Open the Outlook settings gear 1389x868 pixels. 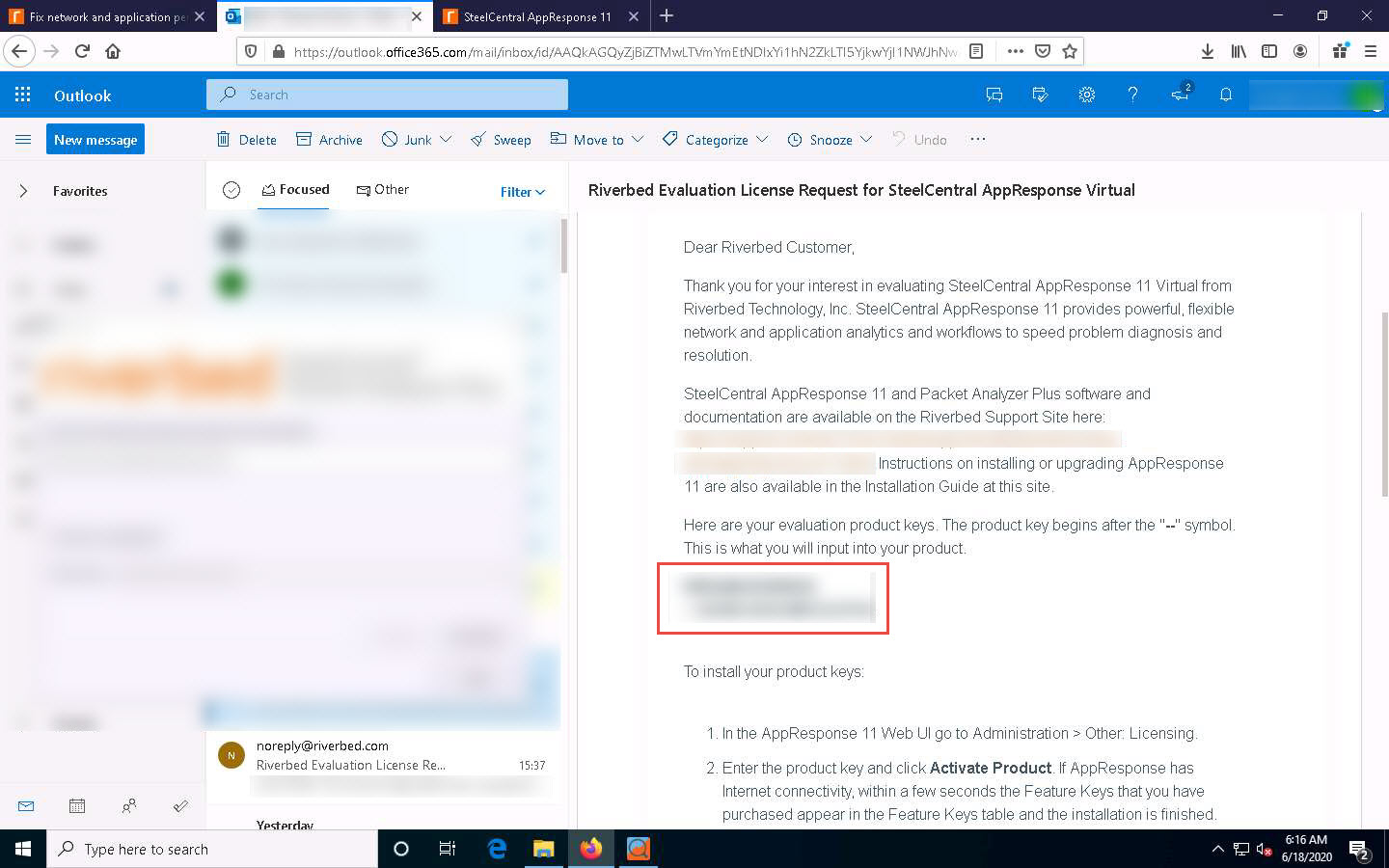(1087, 95)
